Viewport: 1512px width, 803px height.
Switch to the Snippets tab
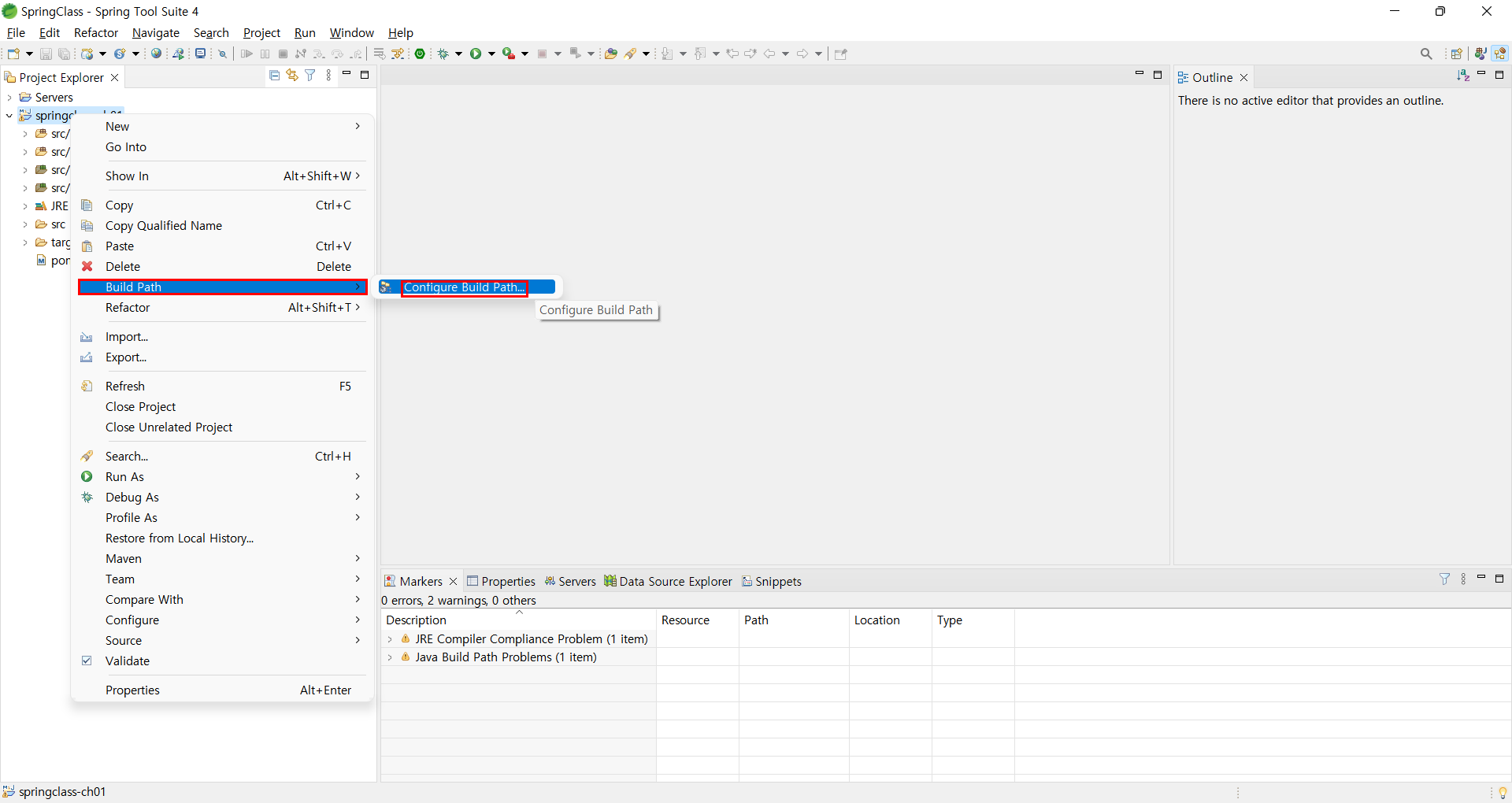[771, 582]
